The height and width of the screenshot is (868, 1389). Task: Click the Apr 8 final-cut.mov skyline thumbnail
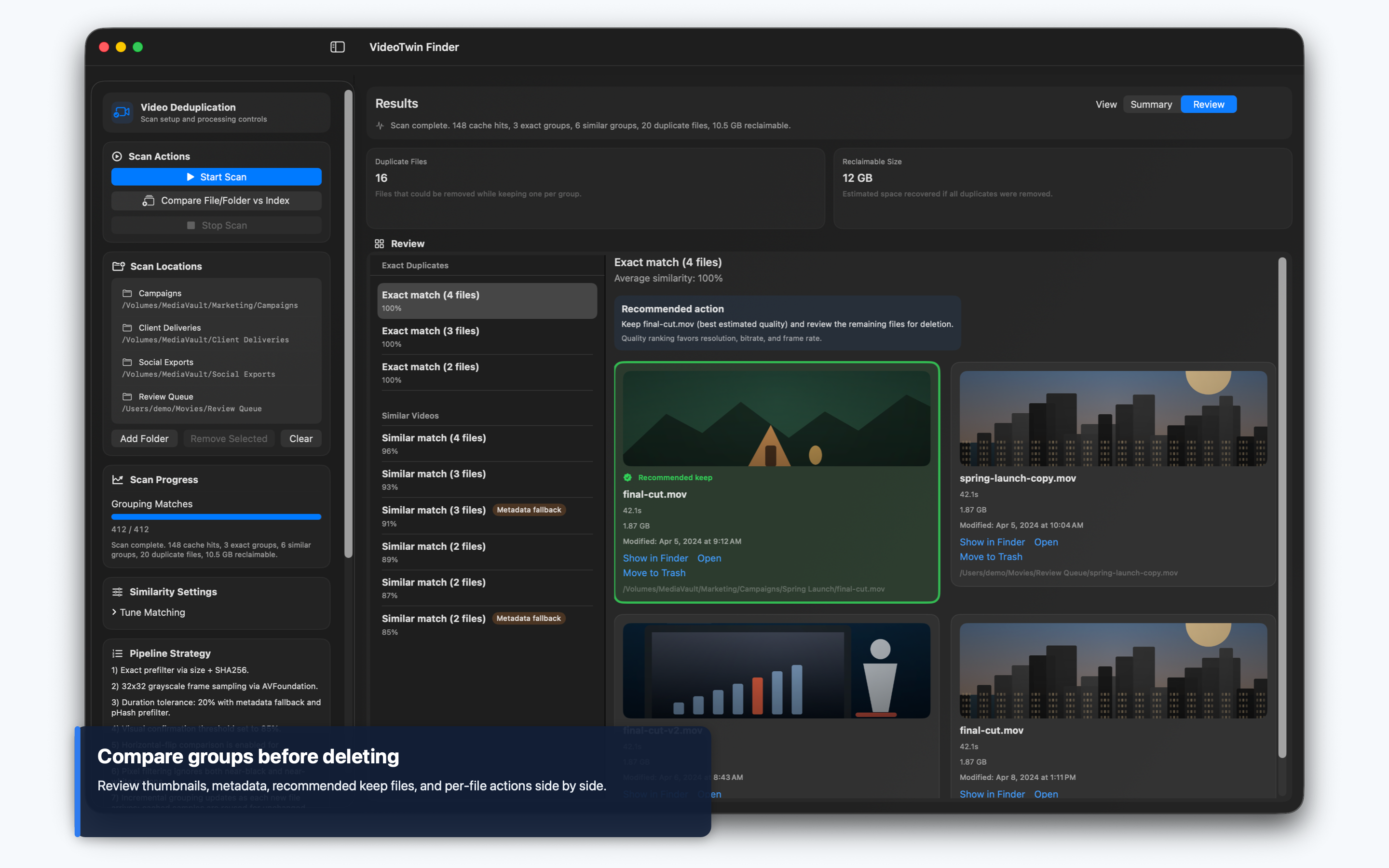1113,670
